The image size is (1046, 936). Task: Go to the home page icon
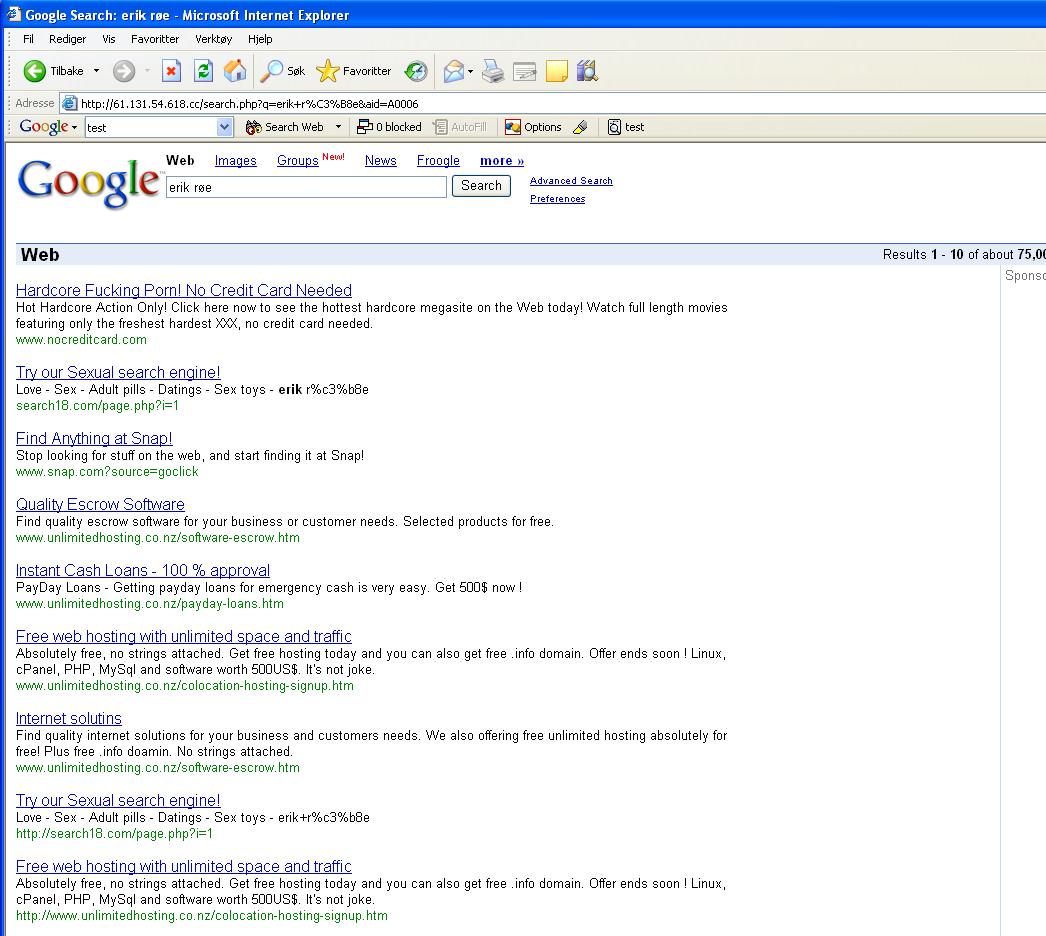click(x=235, y=71)
